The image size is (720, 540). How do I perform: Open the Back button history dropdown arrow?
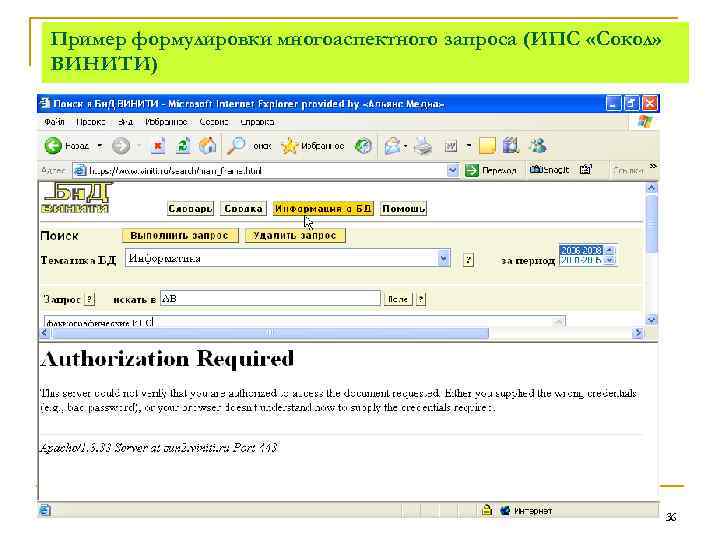(100, 146)
